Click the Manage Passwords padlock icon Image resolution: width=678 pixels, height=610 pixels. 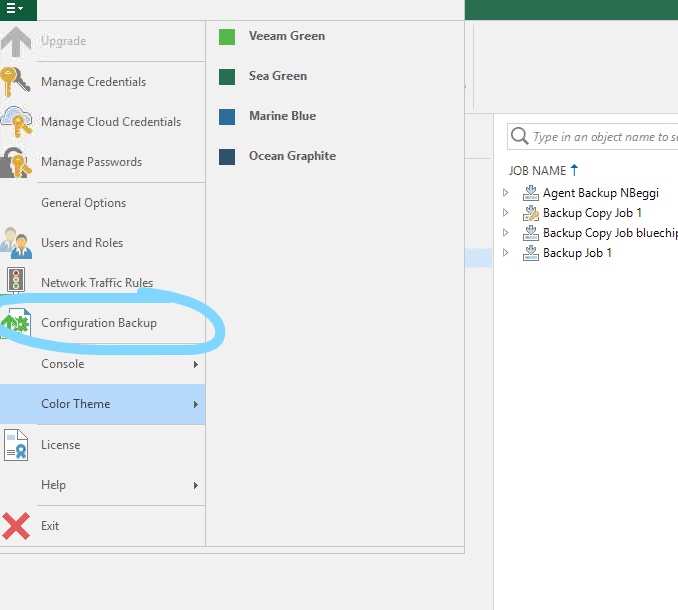tap(16, 163)
